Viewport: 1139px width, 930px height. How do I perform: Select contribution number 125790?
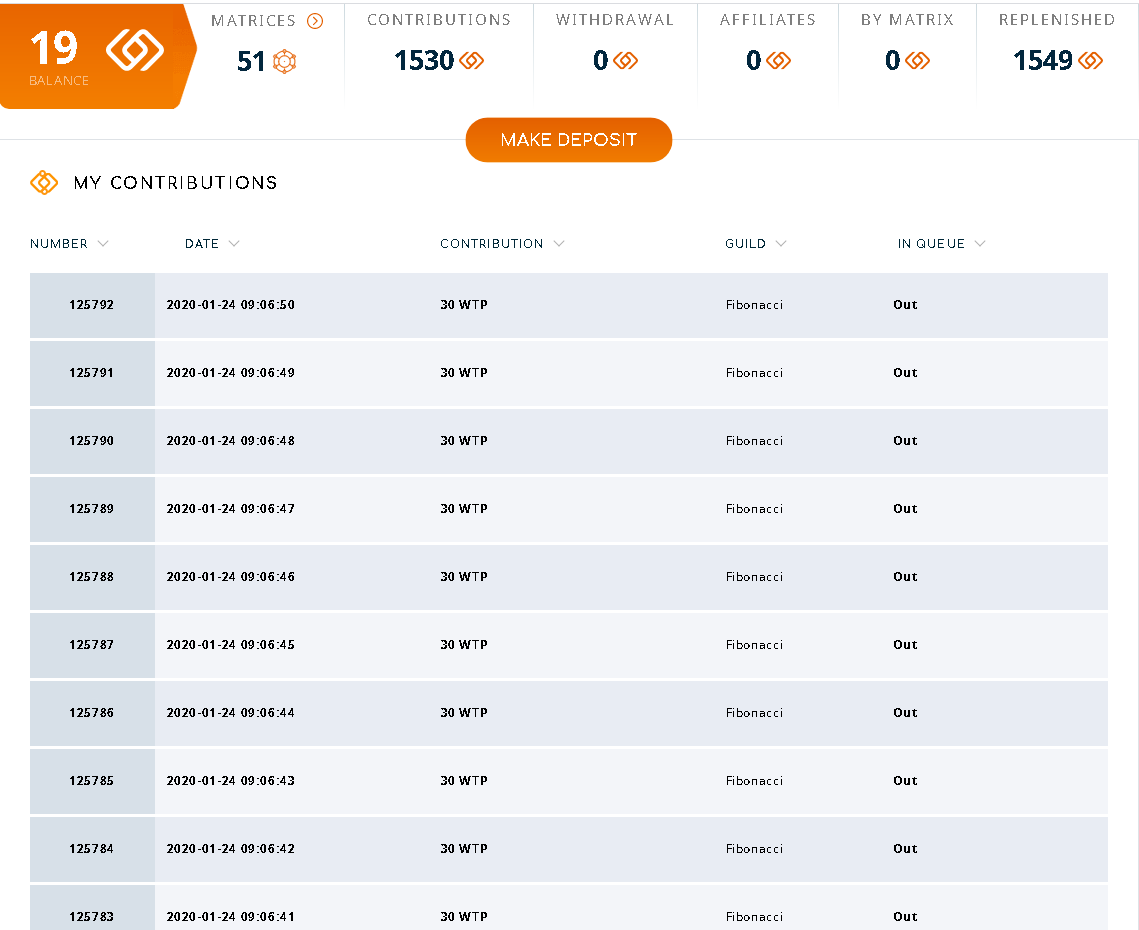click(x=92, y=441)
